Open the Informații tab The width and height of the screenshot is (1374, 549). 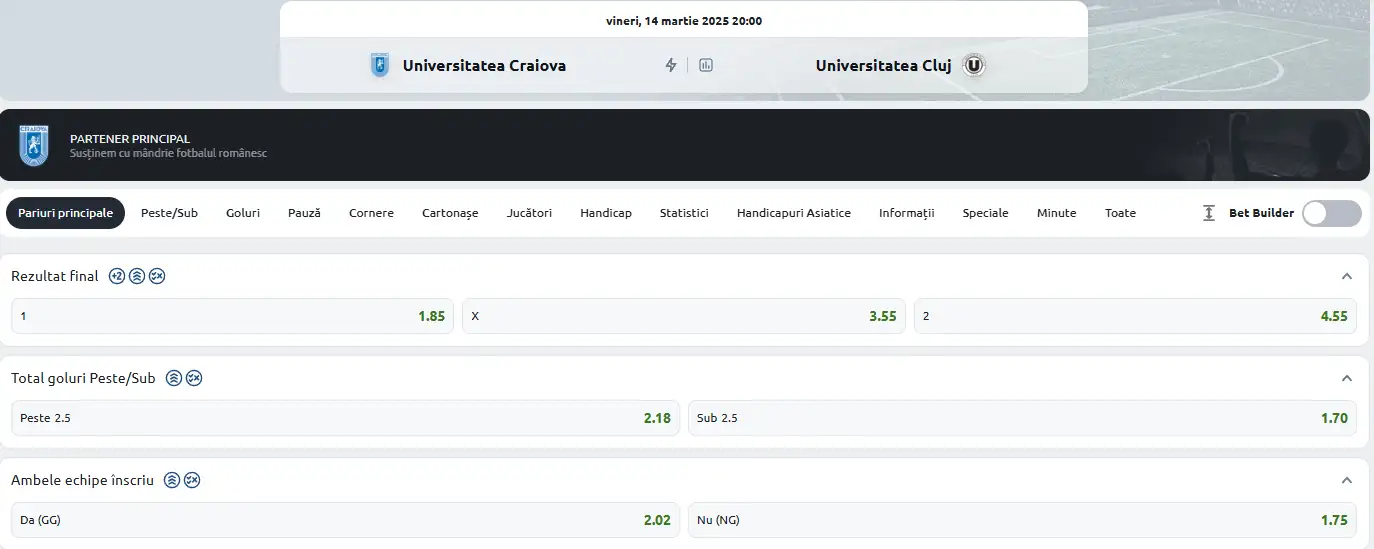[907, 213]
